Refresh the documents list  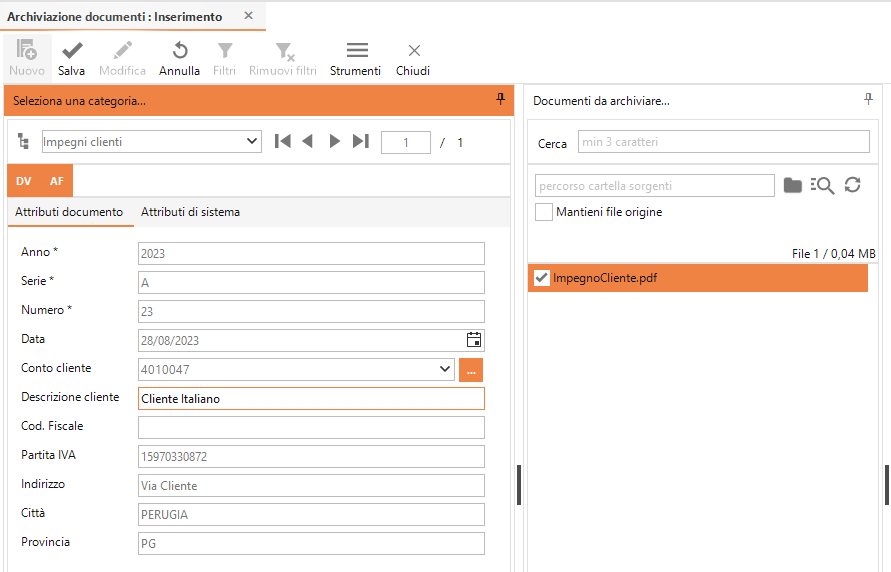[x=852, y=185]
